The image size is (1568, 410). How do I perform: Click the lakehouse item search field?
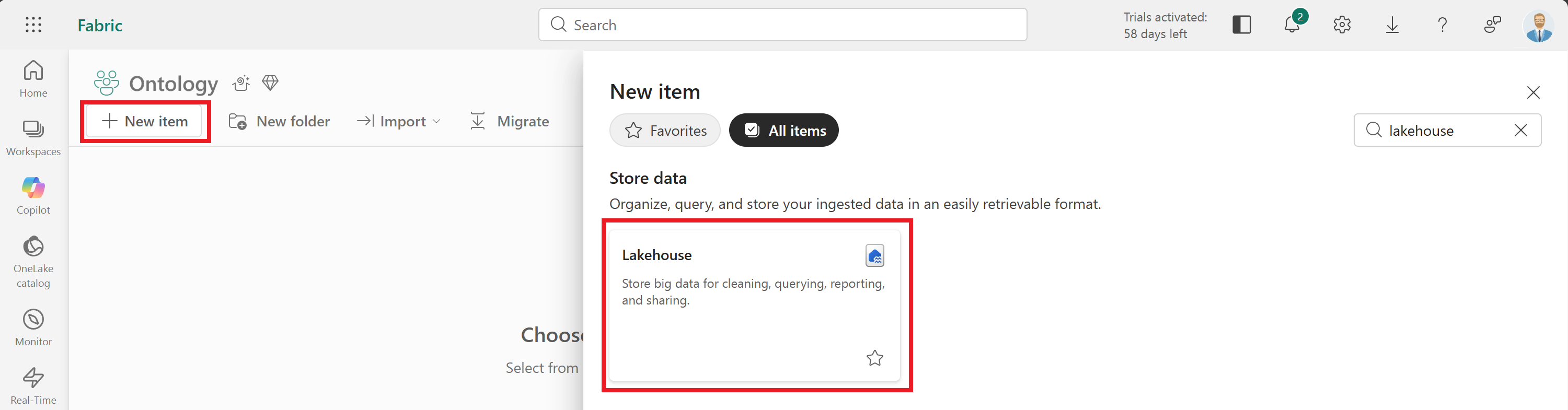point(1447,130)
